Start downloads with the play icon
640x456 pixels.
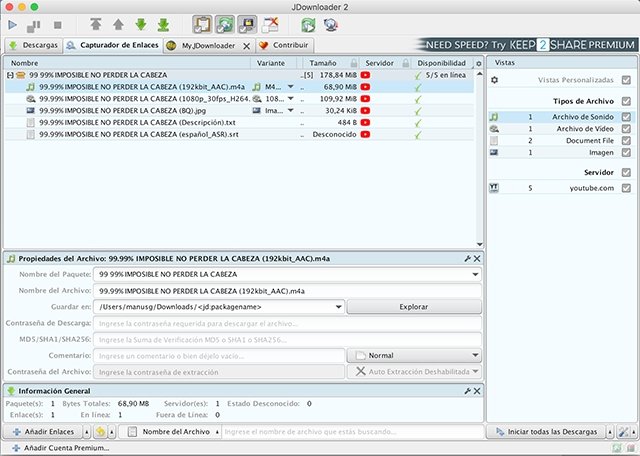[12, 25]
